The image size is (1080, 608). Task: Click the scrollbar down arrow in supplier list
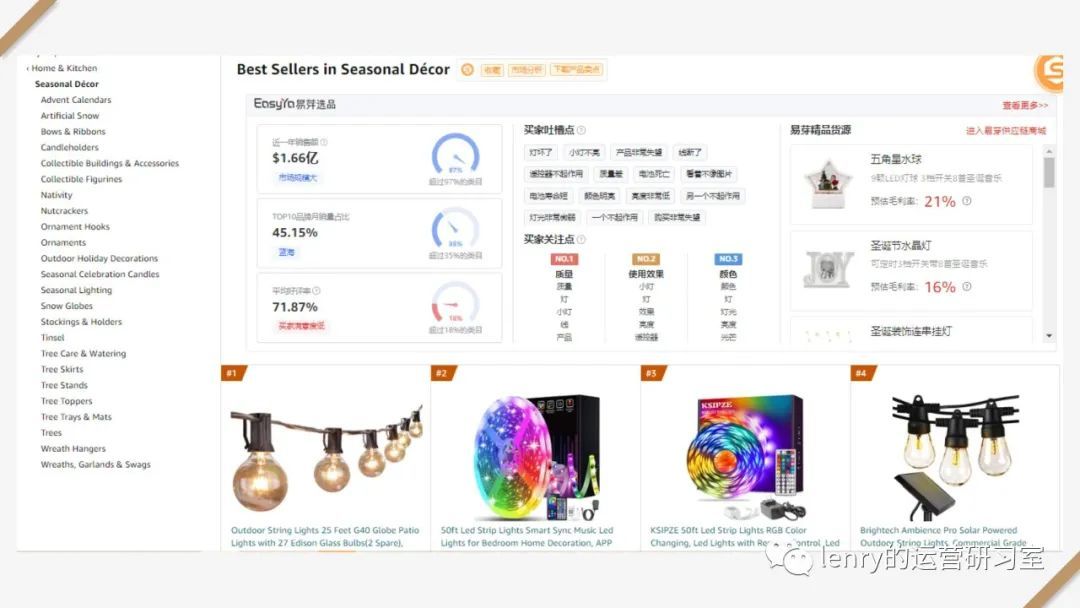click(x=1049, y=336)
